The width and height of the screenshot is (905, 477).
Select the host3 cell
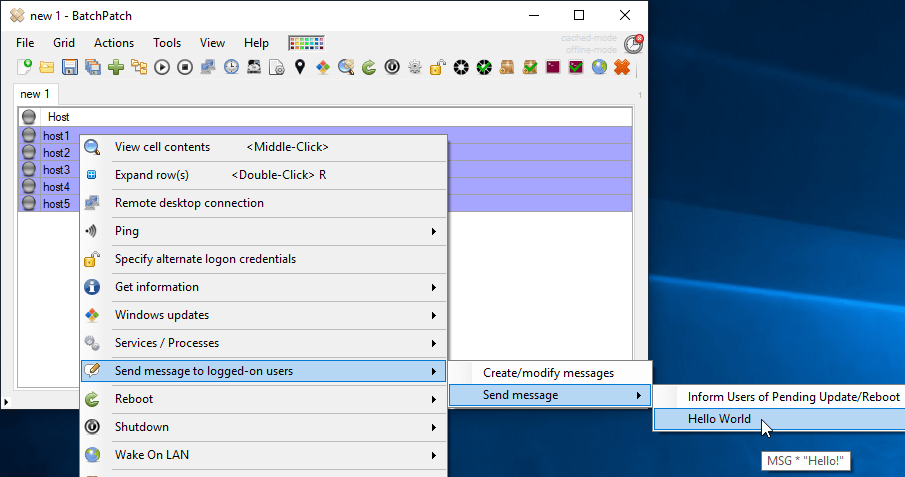coord(56,170)
